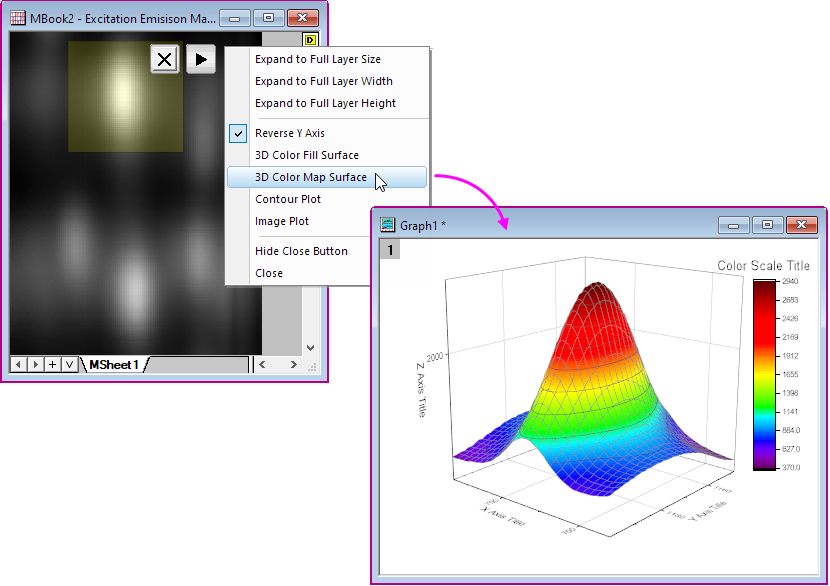Click the yellow D icon at top right of matrix
The height and width of the screenshot is (586, 830).
click(x=310, y=40)
